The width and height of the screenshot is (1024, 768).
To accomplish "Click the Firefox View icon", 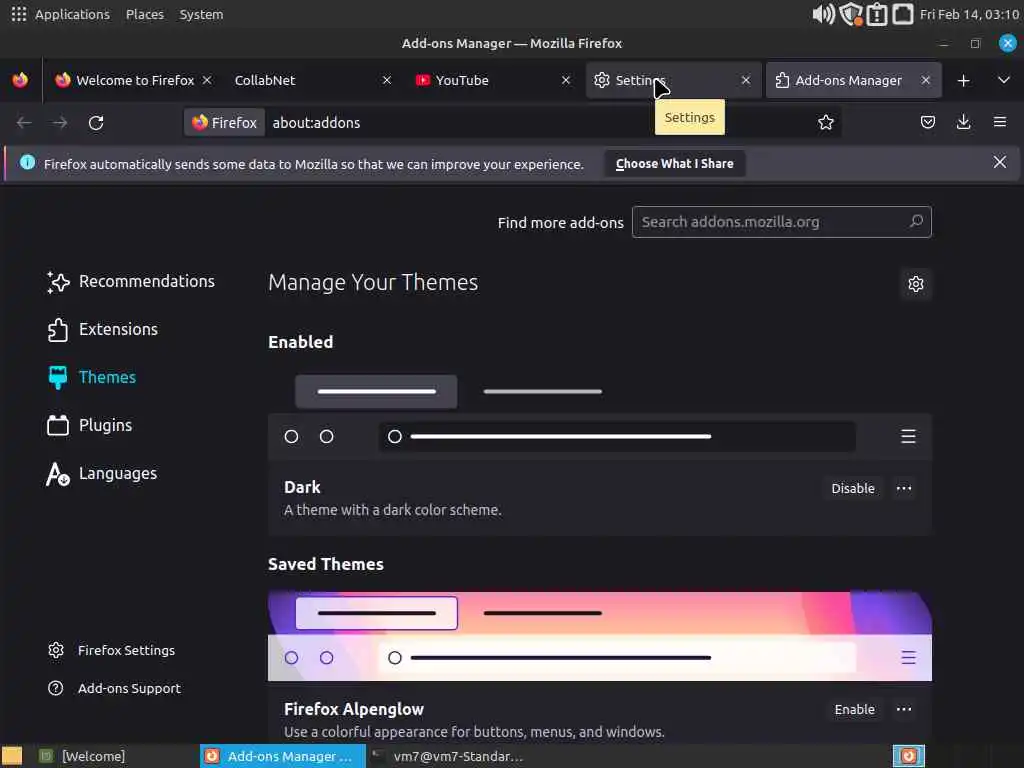I will click(x=20, y=80).
